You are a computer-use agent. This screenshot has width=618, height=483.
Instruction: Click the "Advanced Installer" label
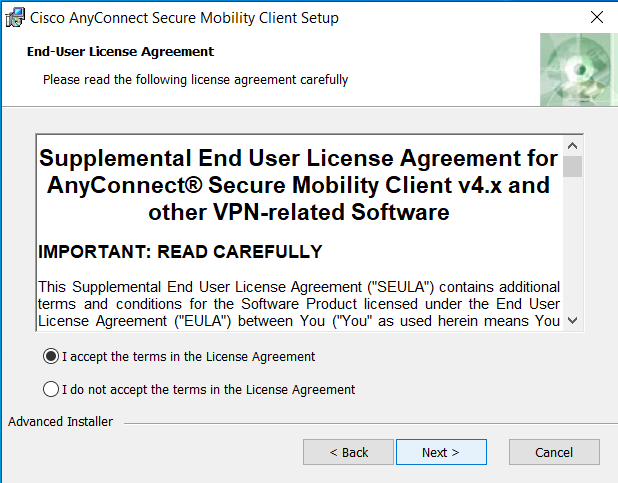tap(60, 421)
